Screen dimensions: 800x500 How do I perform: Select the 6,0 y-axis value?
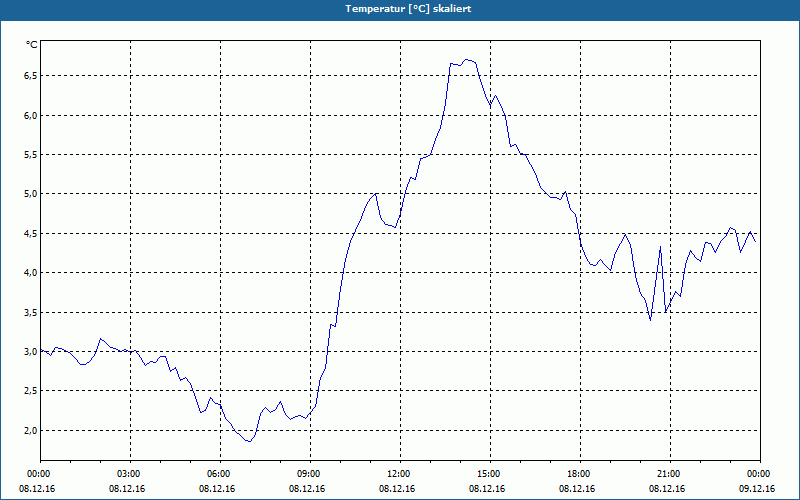point(31,115)
